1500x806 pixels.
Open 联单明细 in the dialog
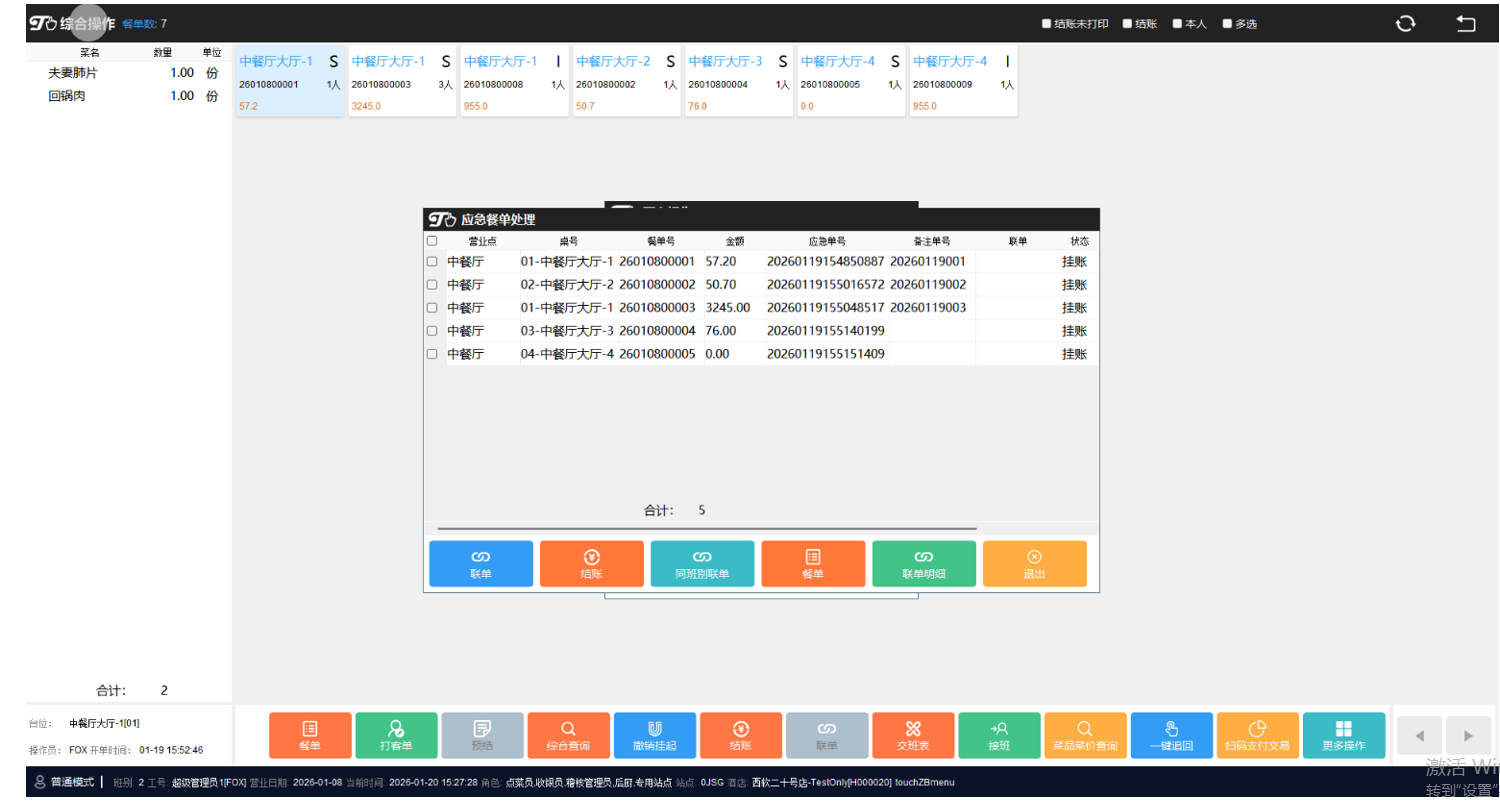(x=923, y=564)
